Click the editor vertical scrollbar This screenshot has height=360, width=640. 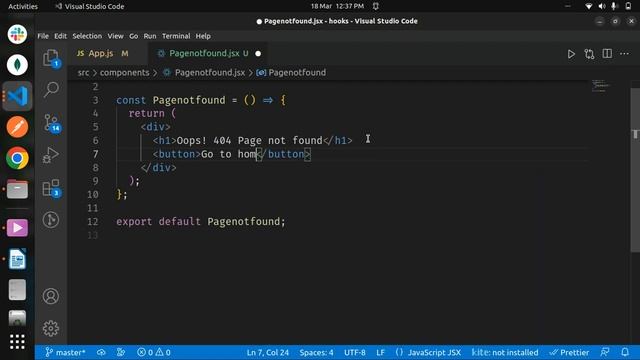pos(635,171)
